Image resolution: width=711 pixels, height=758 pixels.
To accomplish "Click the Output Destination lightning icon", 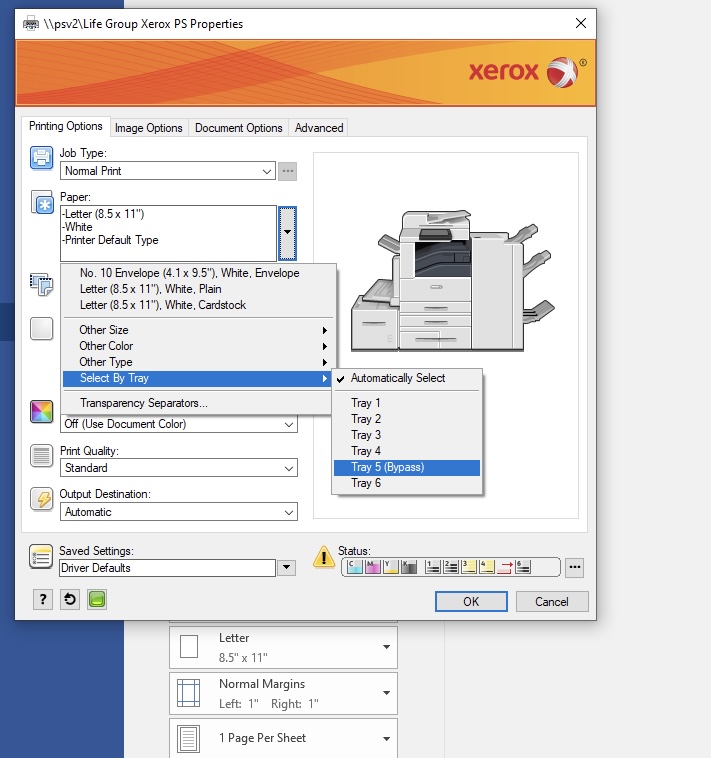I will [x=41, y=500].
